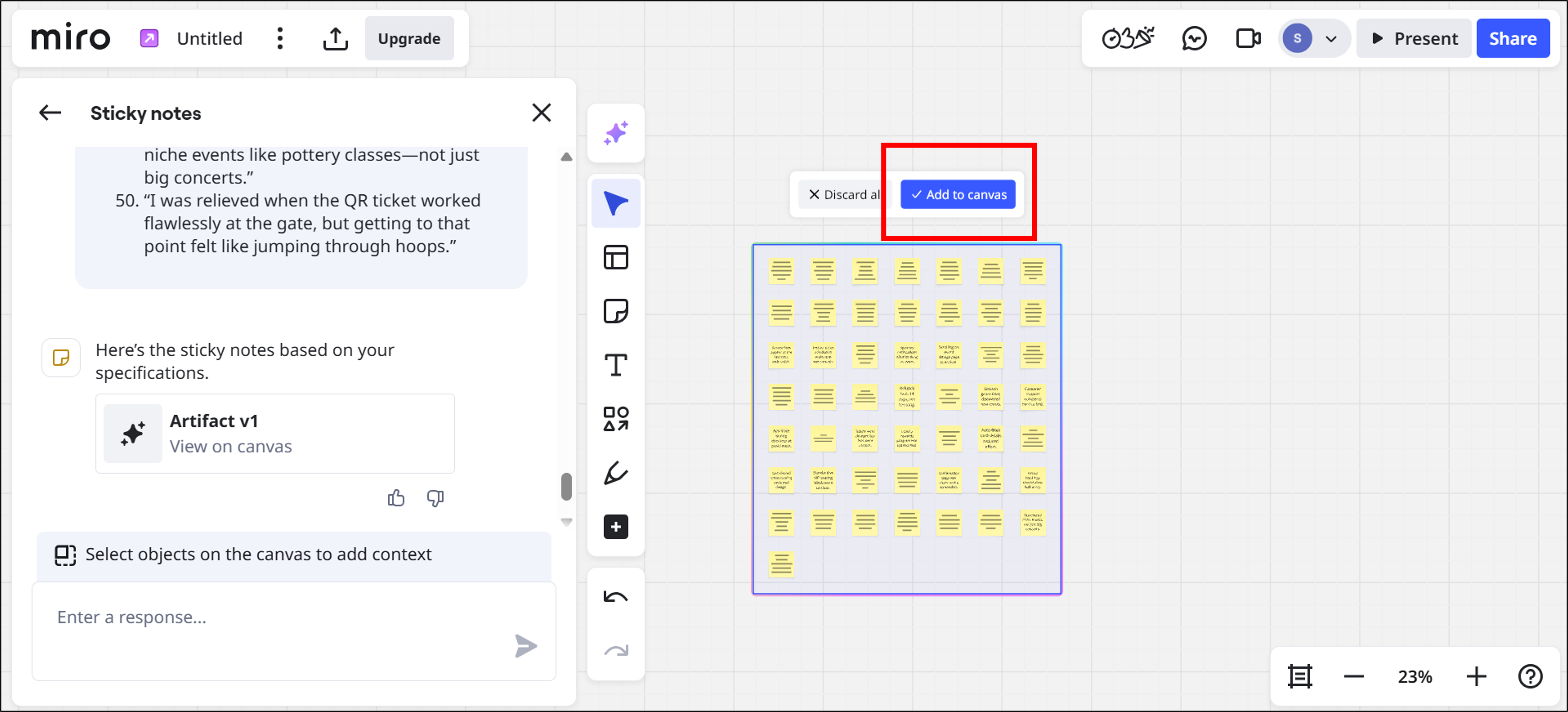Image resolution: width=1568 pixels, height=712 pixels.
Task: Click Add to canvas button
Action: (957, 194)
